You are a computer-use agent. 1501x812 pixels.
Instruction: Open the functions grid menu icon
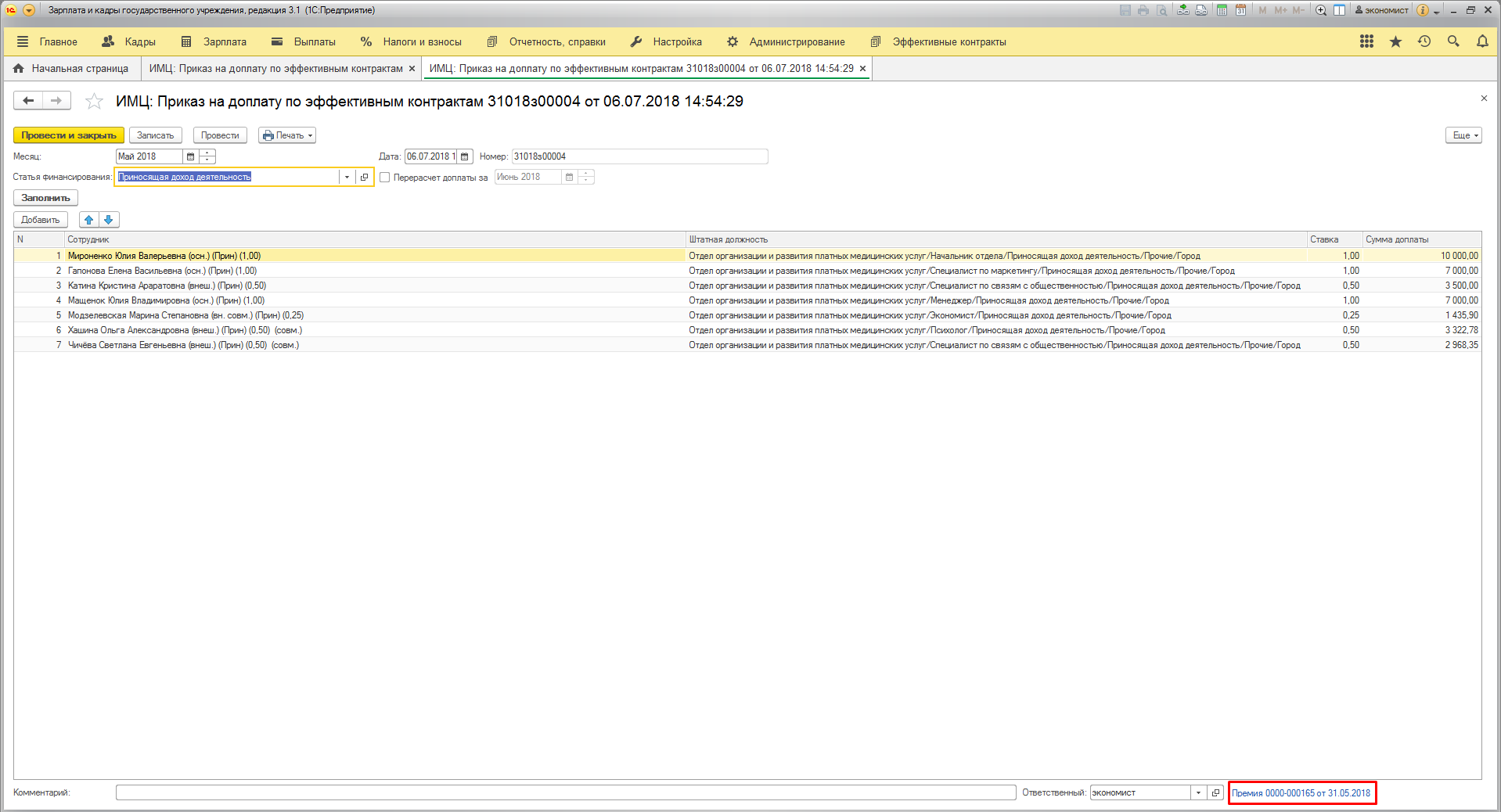[x=1366, y=41]
